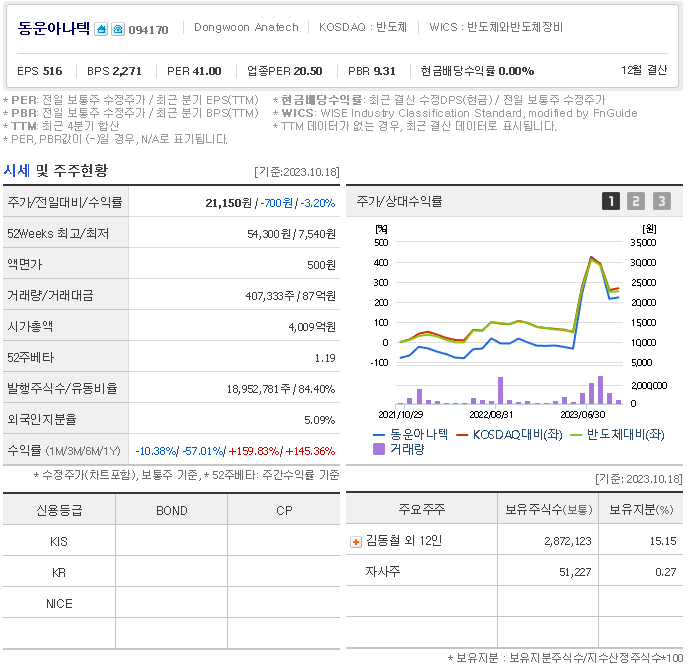
Task: Open the company homepage icon next to 동운아나텍
Action: click(x=101, y=29)
